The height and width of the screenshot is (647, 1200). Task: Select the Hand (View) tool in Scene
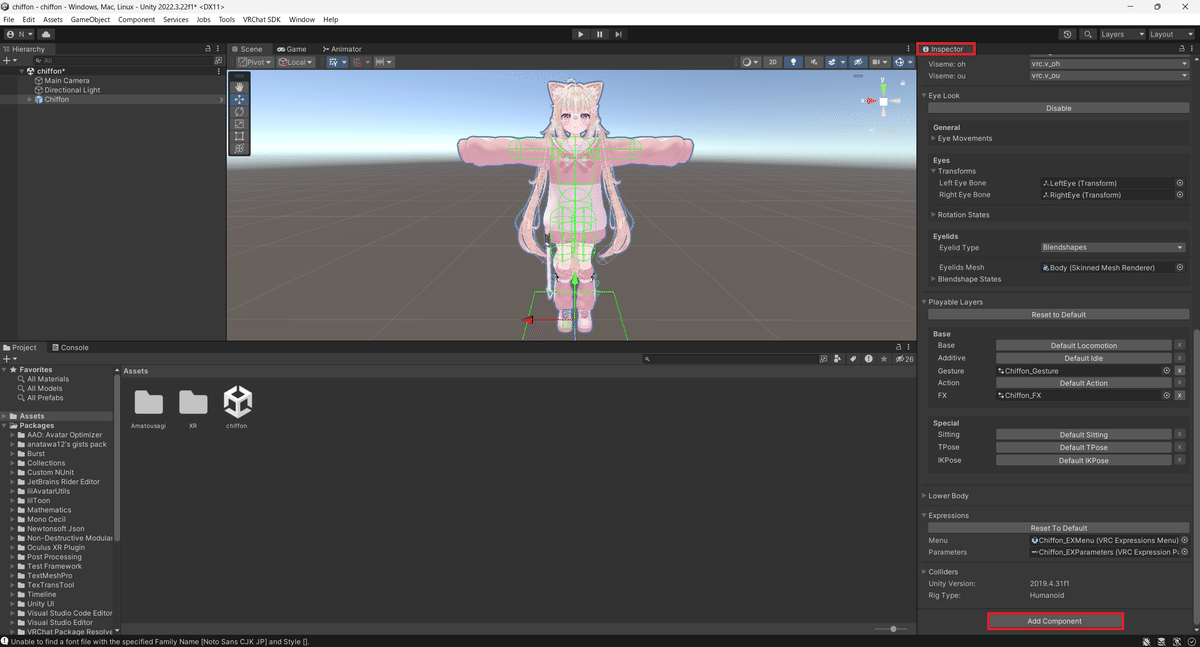click(239, 87)
